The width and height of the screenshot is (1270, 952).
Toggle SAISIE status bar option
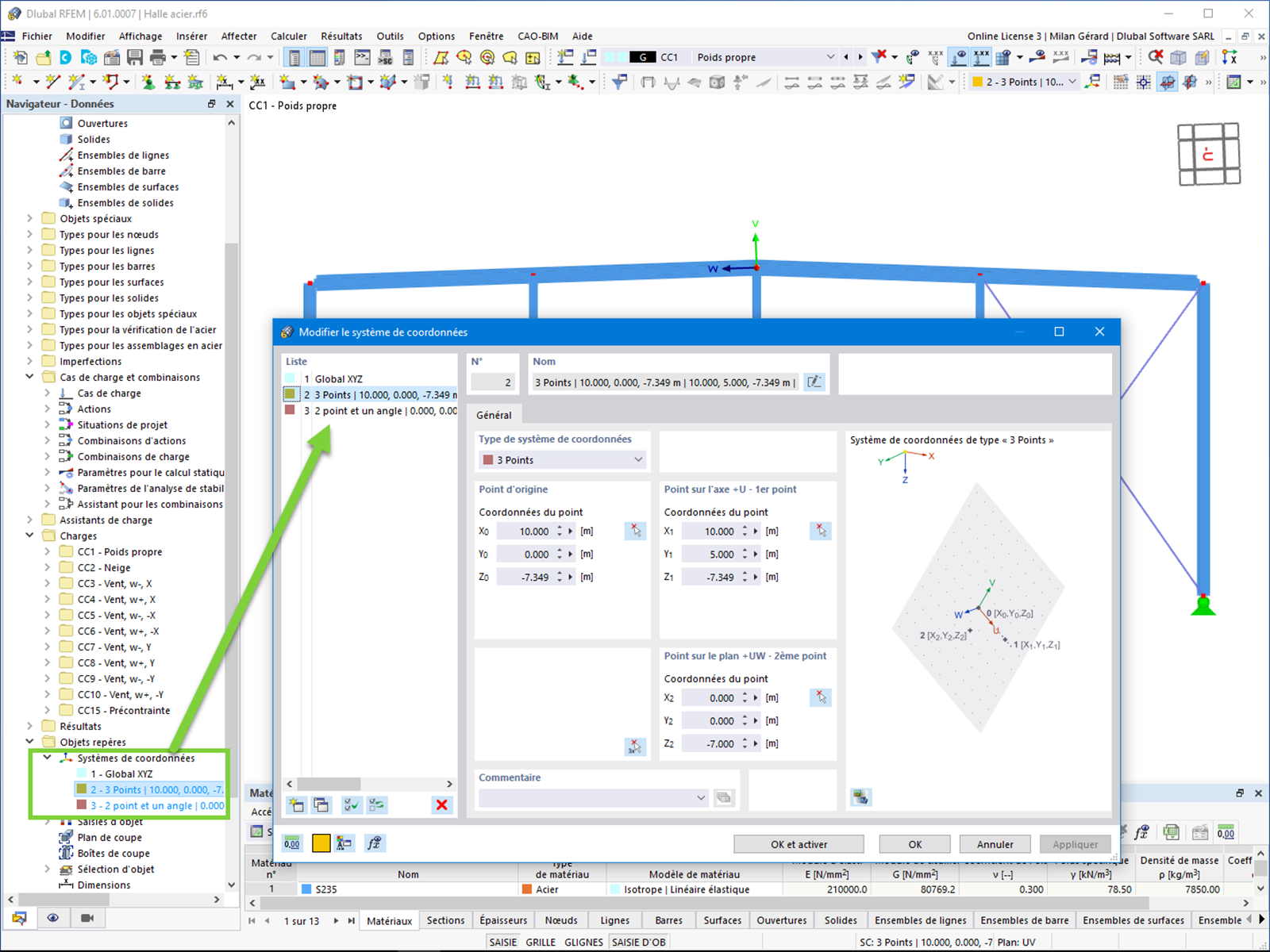pos(503,942)
